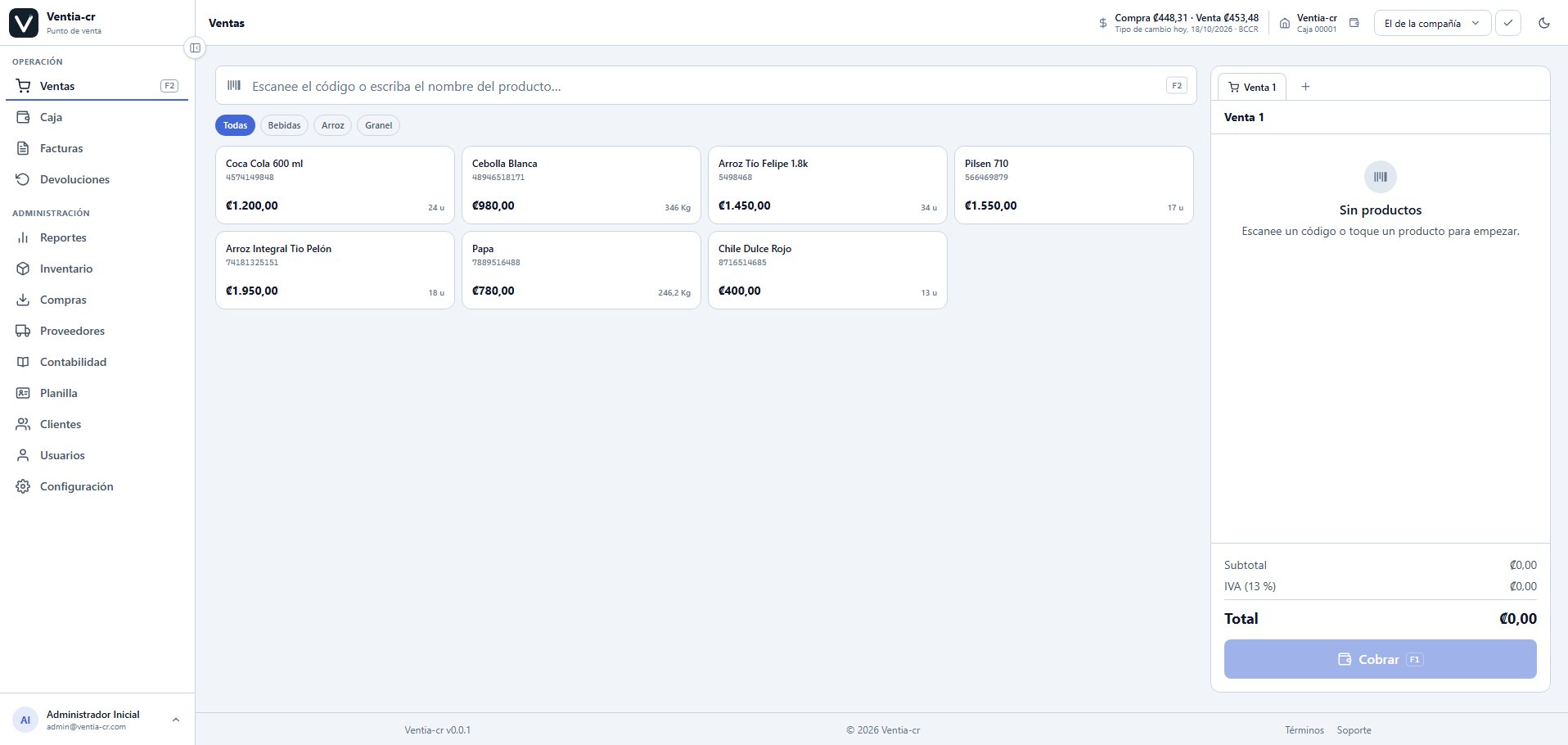Open Ventas in the sidebar
The image size is (1568, 745).
pos(97,86)
